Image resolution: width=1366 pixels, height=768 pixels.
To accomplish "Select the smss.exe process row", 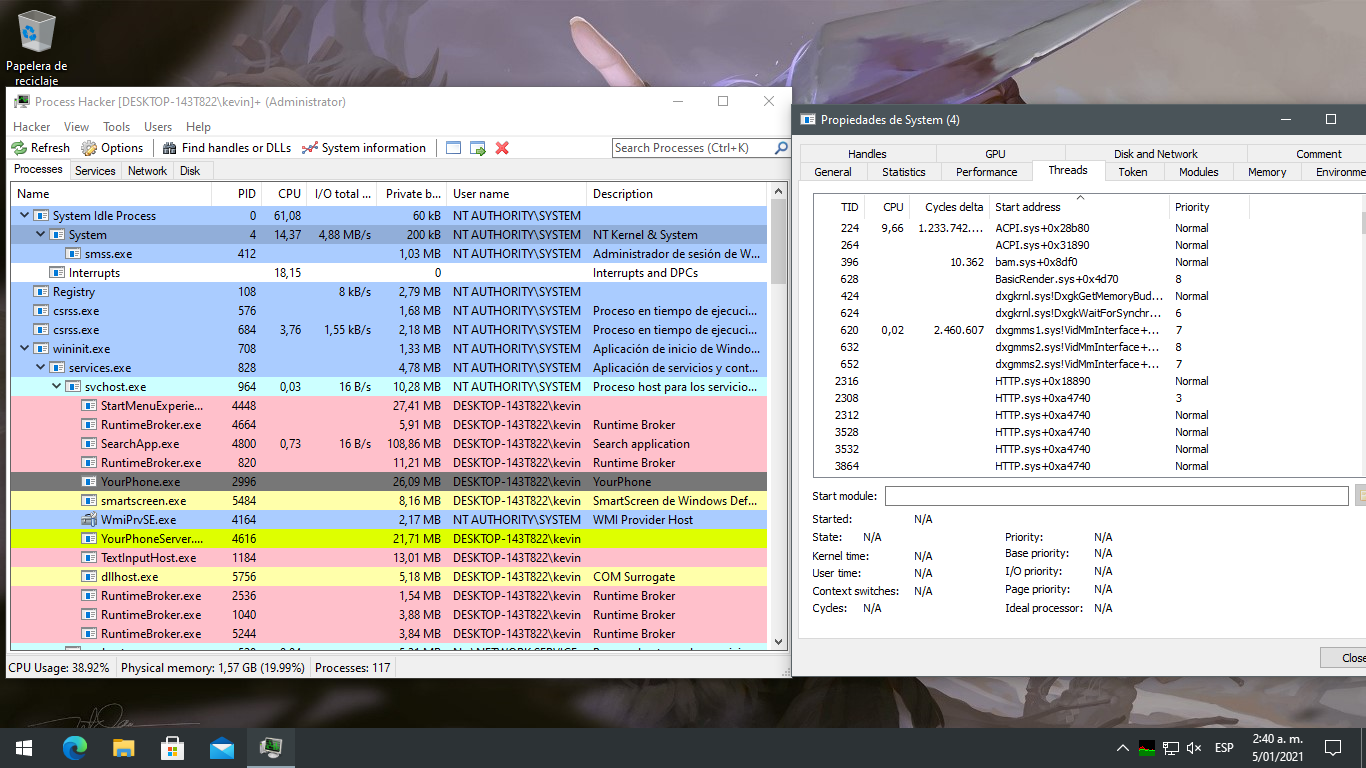I will (389, 254).
